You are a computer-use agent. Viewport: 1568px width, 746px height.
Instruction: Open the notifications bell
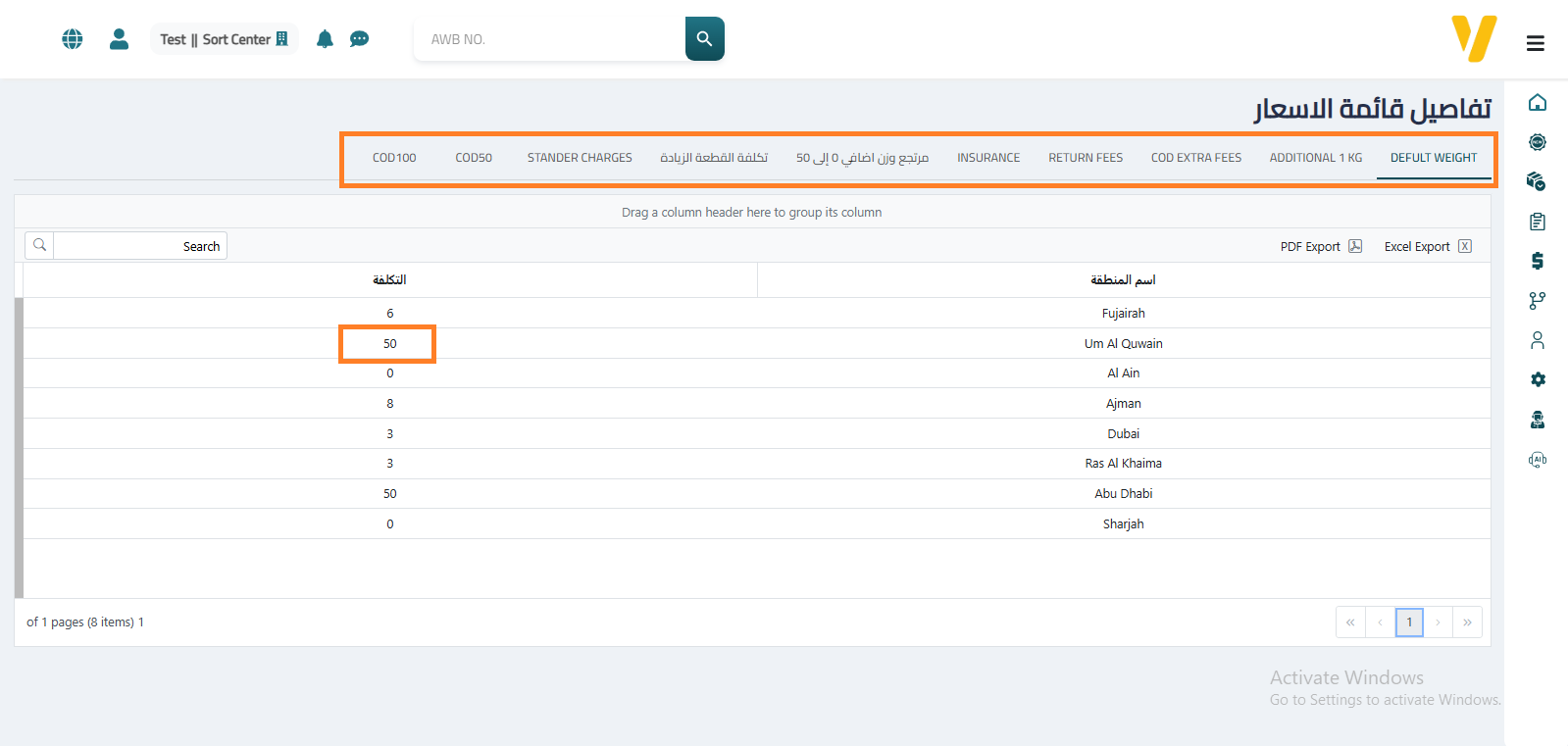[325, 39]
